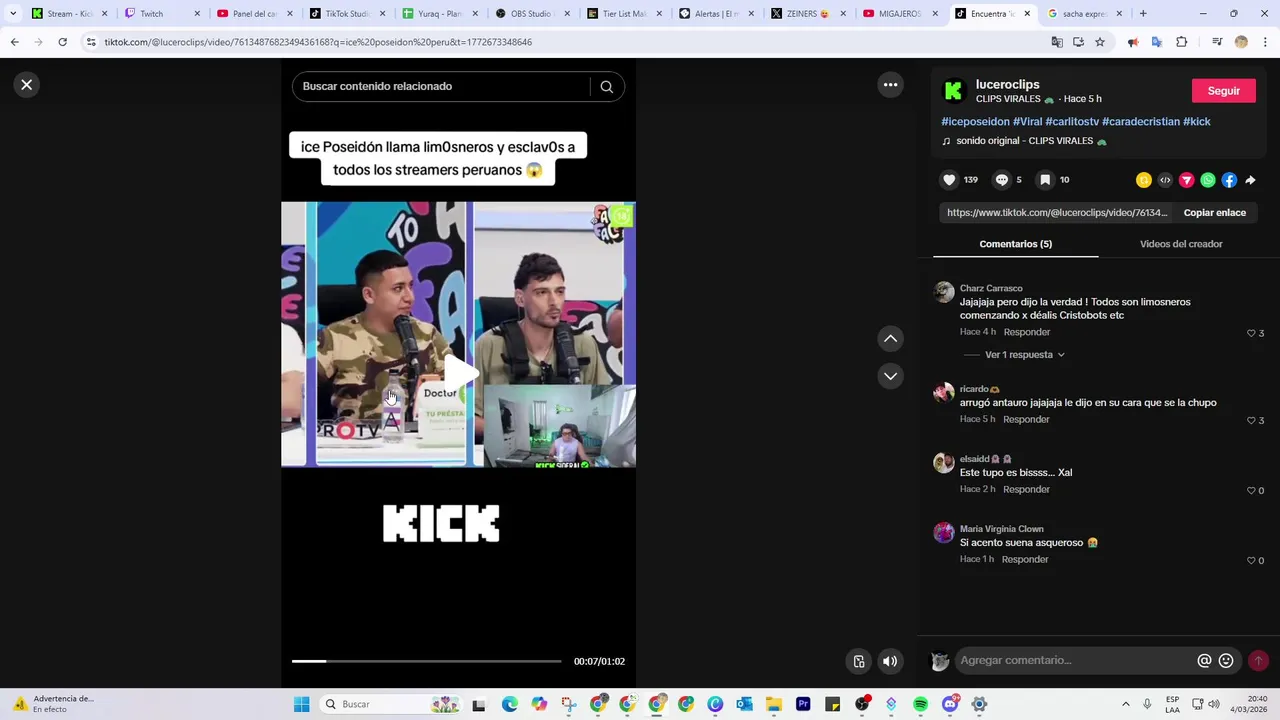
Task: Share video to Facebook
Action: point(1229,180)
